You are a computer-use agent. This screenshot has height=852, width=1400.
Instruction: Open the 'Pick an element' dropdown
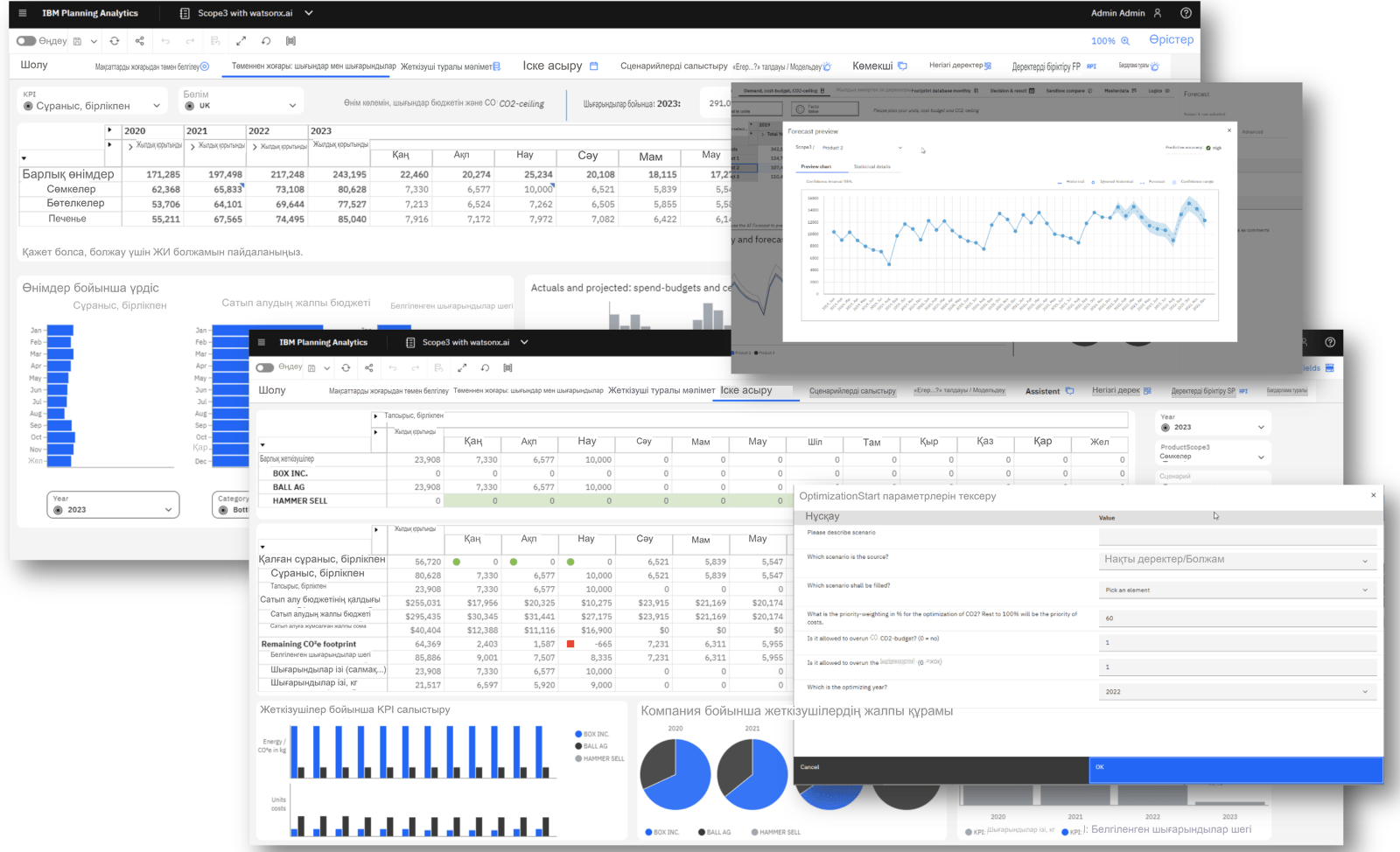pos(1237,590)
